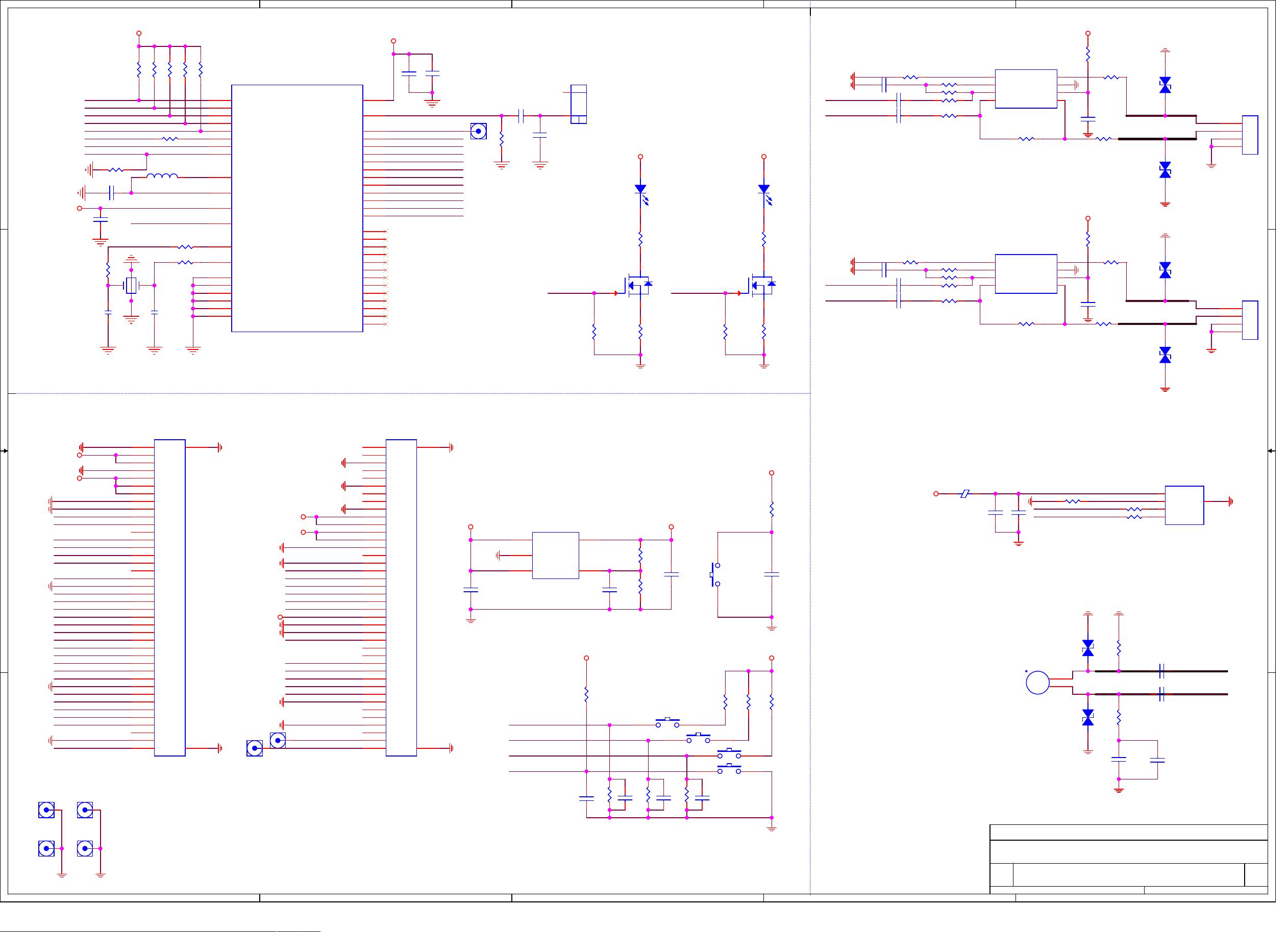1288x932 pixels.
Task: Click the topmost of four pushbutton switches
Action: pyautogui.click(x=667, y=722)
